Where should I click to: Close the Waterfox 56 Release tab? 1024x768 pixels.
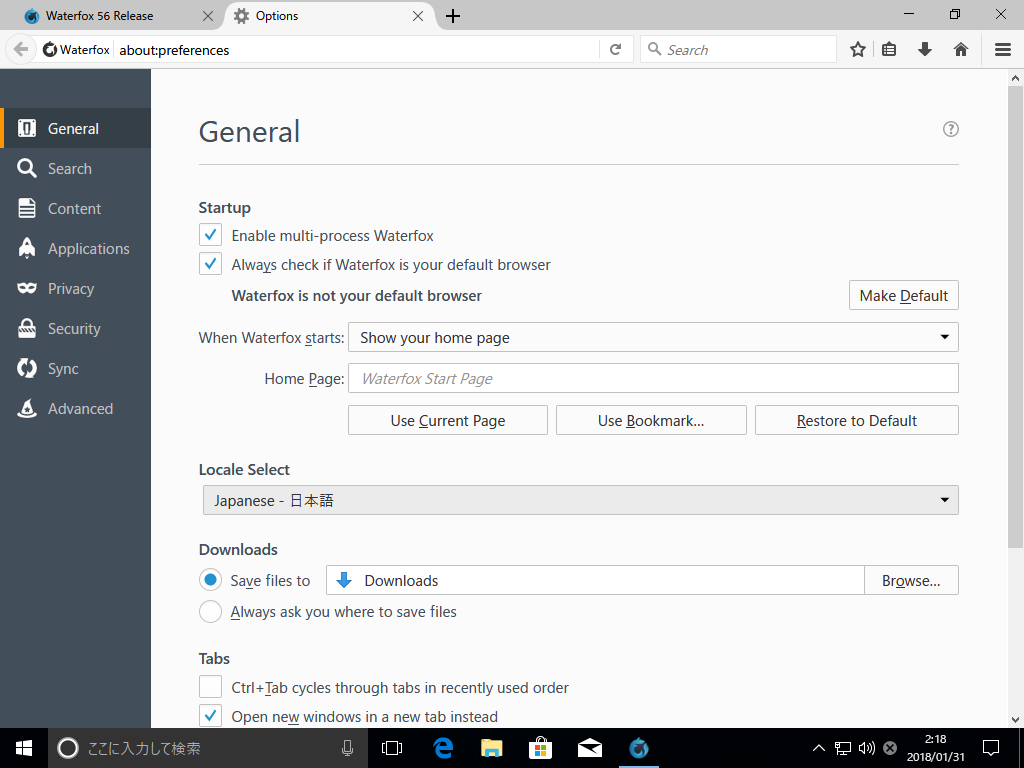coord(208,16)
